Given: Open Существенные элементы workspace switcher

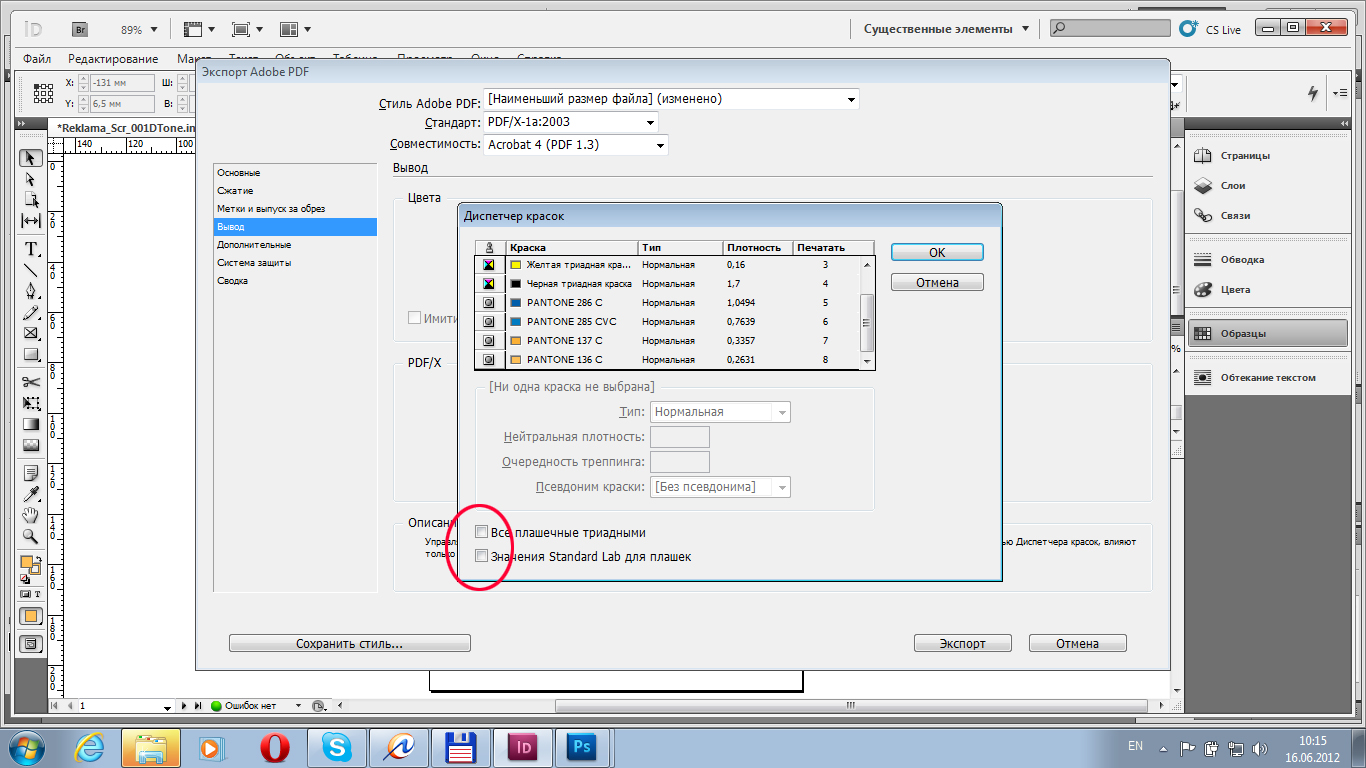Looking at the screenshot, I should [946, 29].
